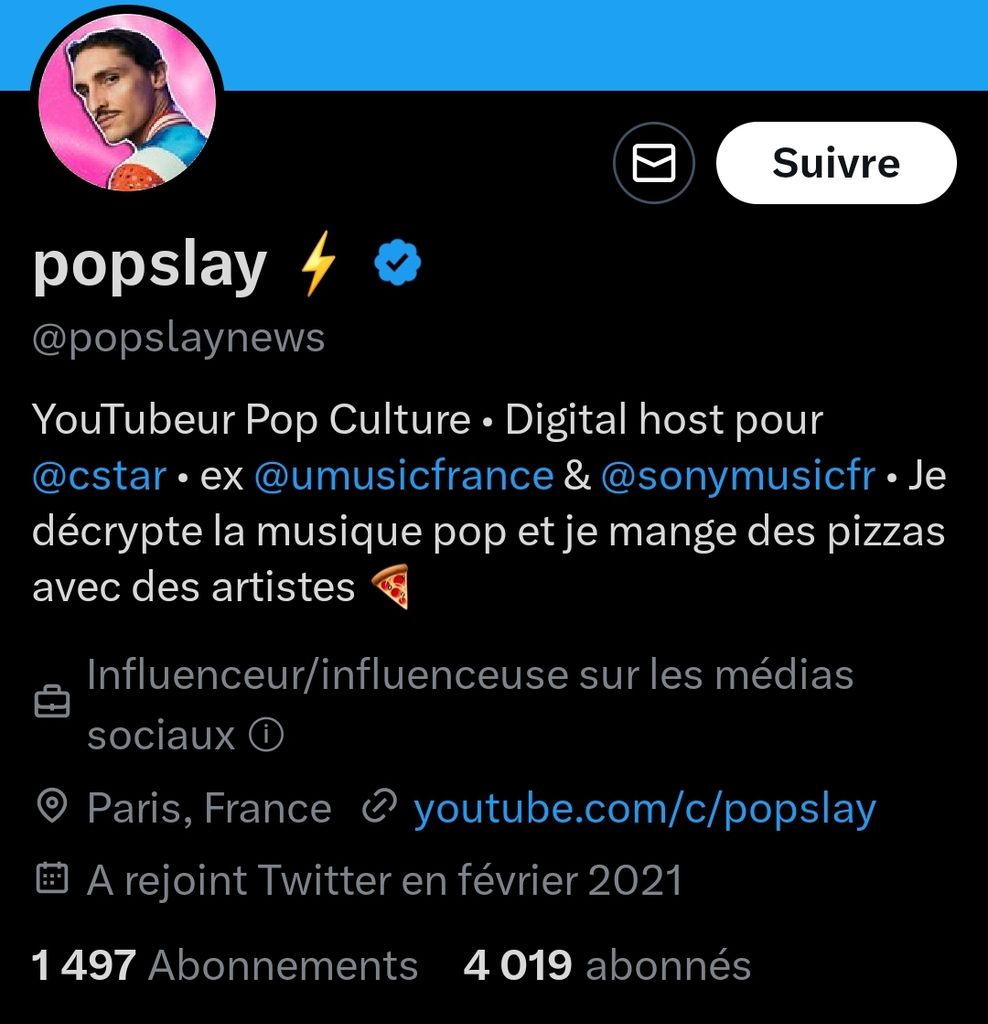Click the chain link icon
Viewport: 988px width, 1024px height.
pyautogui.click(x=379, y=806)
